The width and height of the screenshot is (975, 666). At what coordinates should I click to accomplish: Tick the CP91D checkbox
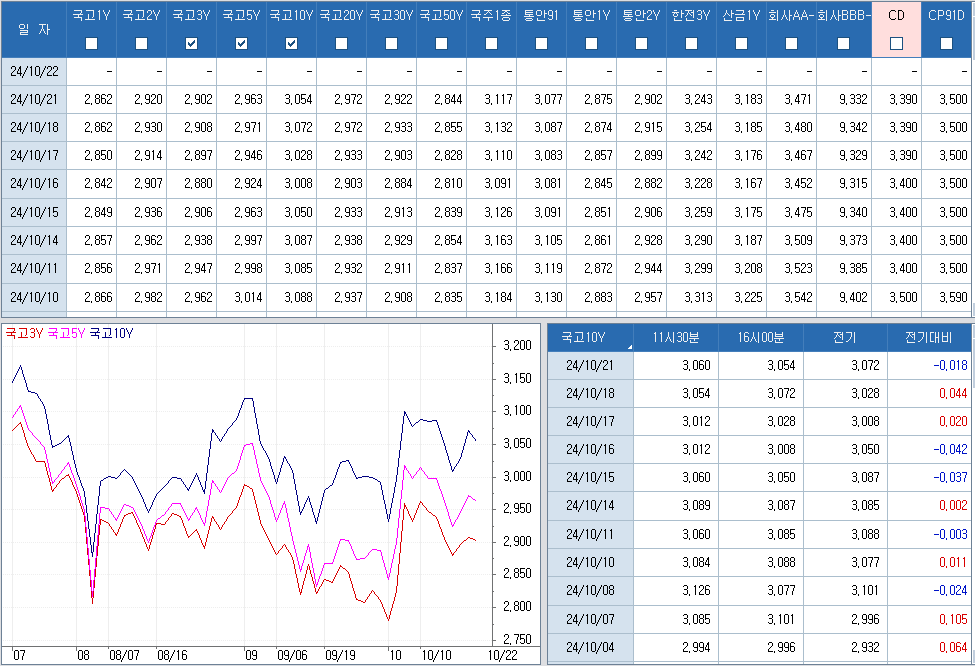pos(946,43)
